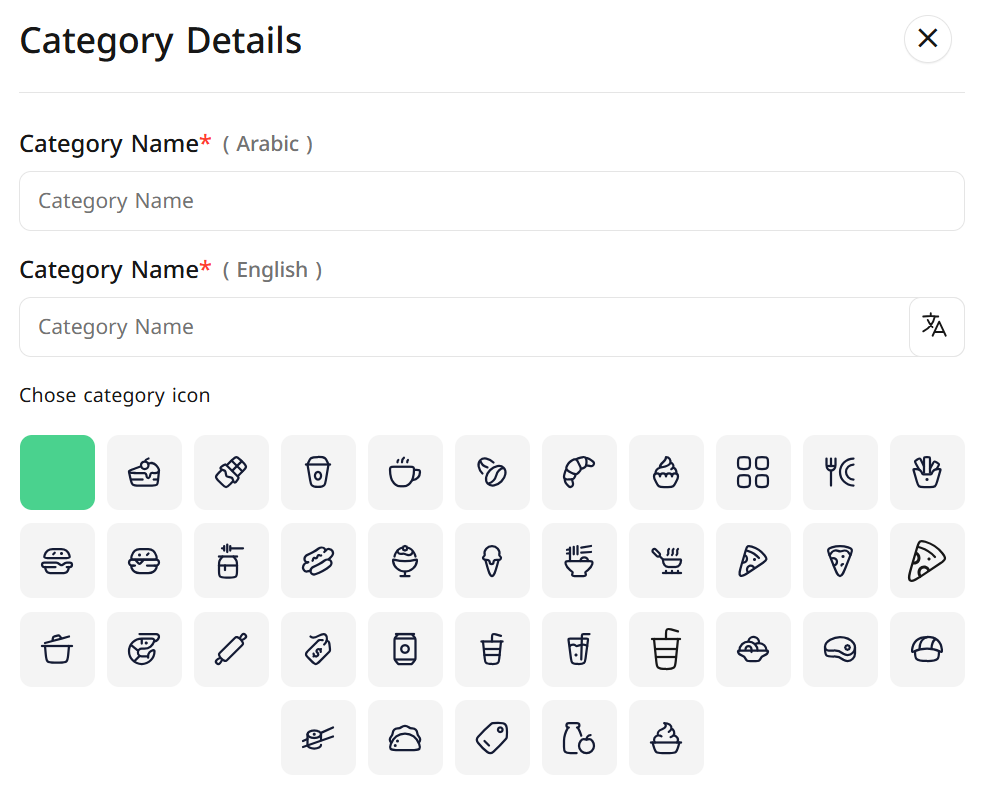Select the steaming hot coffee mug icon
Screen dimensions: 991x785
pos(405,472)
